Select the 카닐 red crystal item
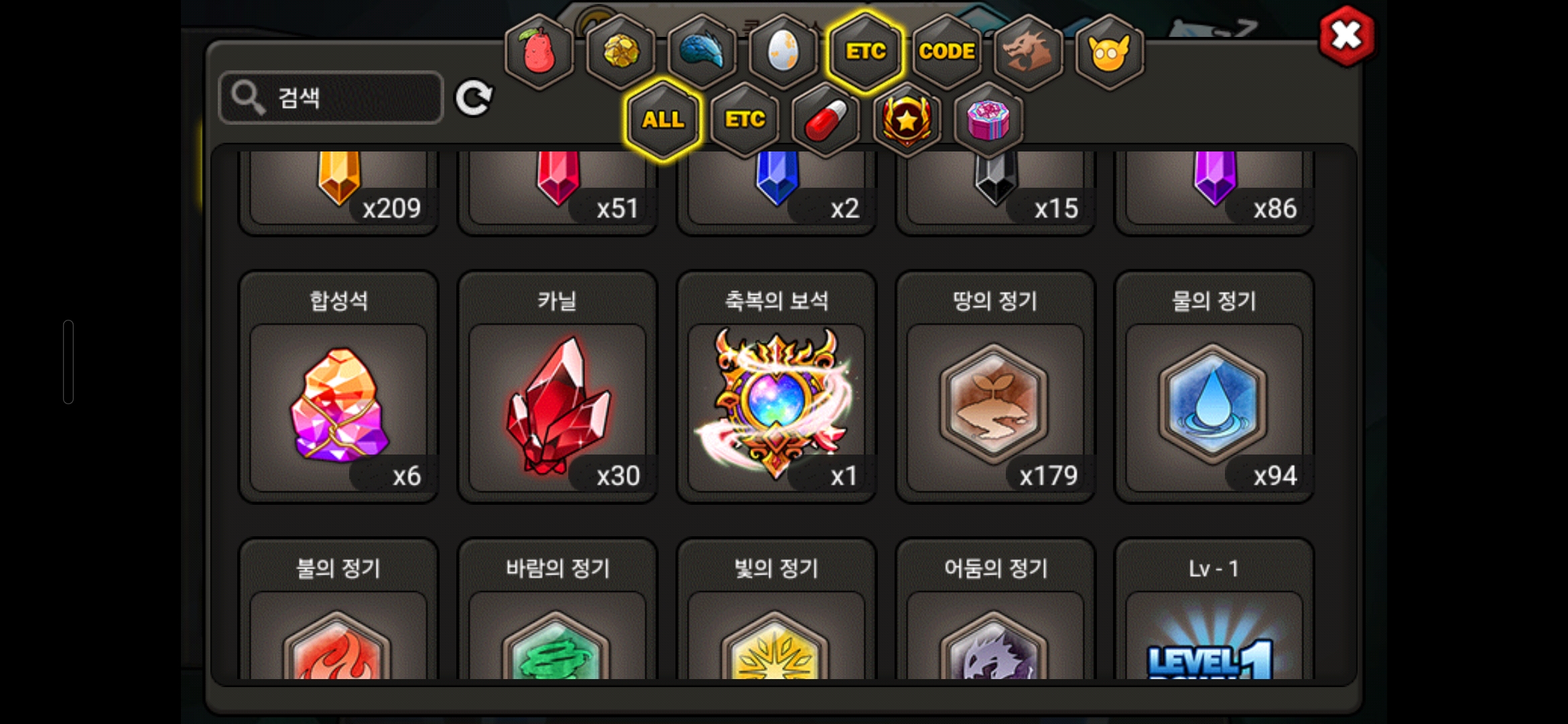 click(x=558, y=387)
